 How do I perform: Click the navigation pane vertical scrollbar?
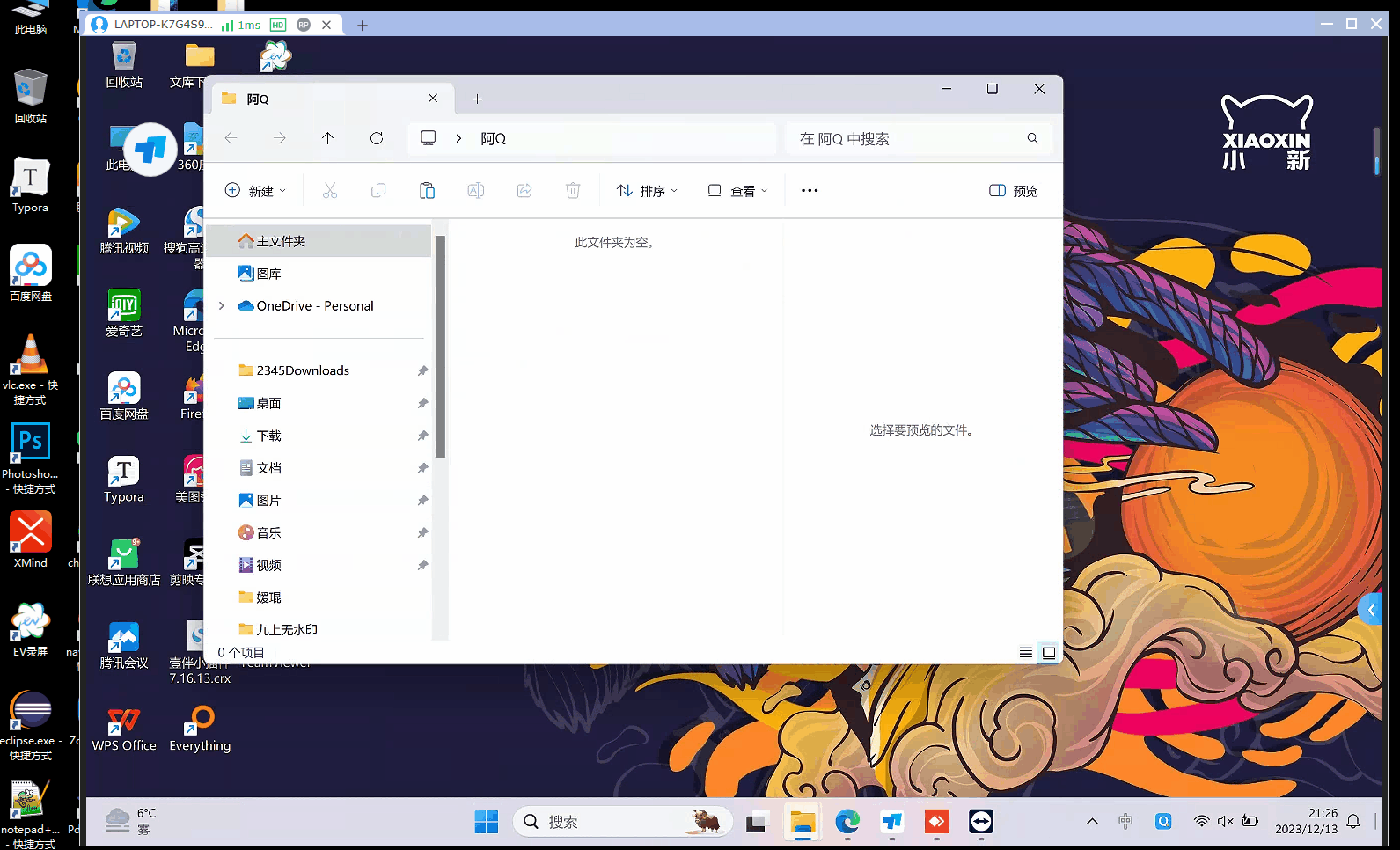(x=440, y=347)
